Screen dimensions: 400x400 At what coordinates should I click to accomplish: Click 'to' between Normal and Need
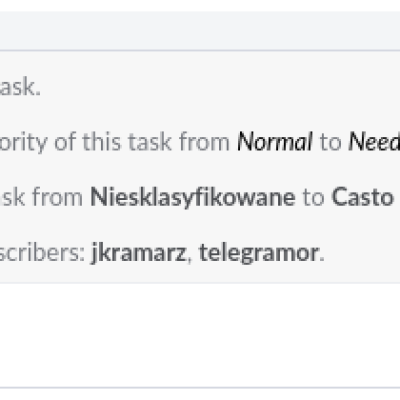(330, 142)
